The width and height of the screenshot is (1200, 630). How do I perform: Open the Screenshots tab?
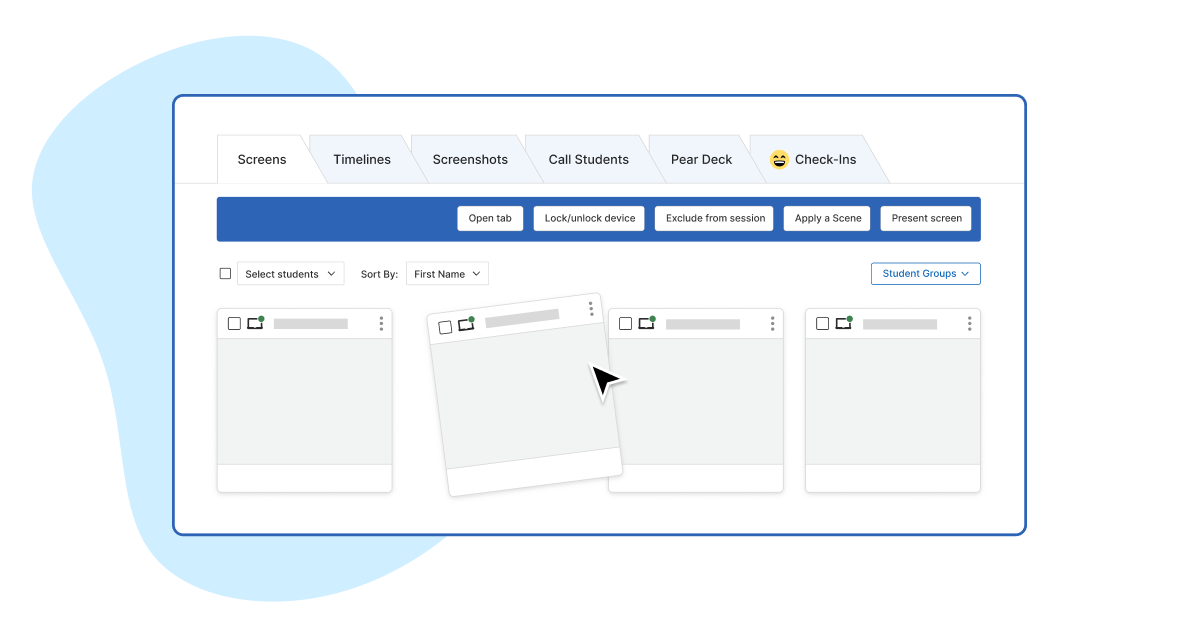point(470,159)
